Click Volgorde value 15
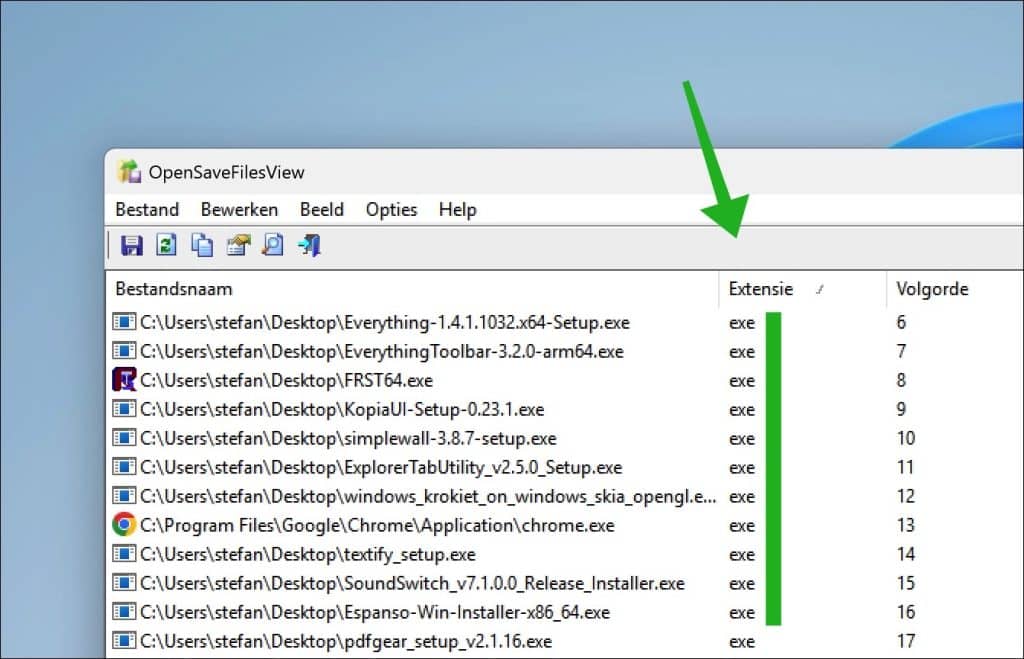The width and height of the screenshot is (1024, 659). (906, 583)
